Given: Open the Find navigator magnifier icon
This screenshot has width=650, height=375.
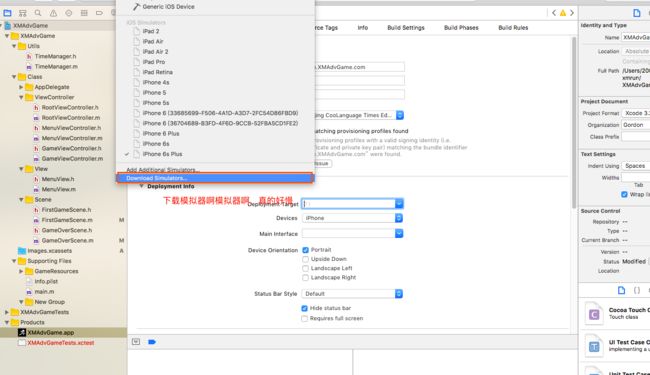Looking at the screenshot, I should coord(38,13).
